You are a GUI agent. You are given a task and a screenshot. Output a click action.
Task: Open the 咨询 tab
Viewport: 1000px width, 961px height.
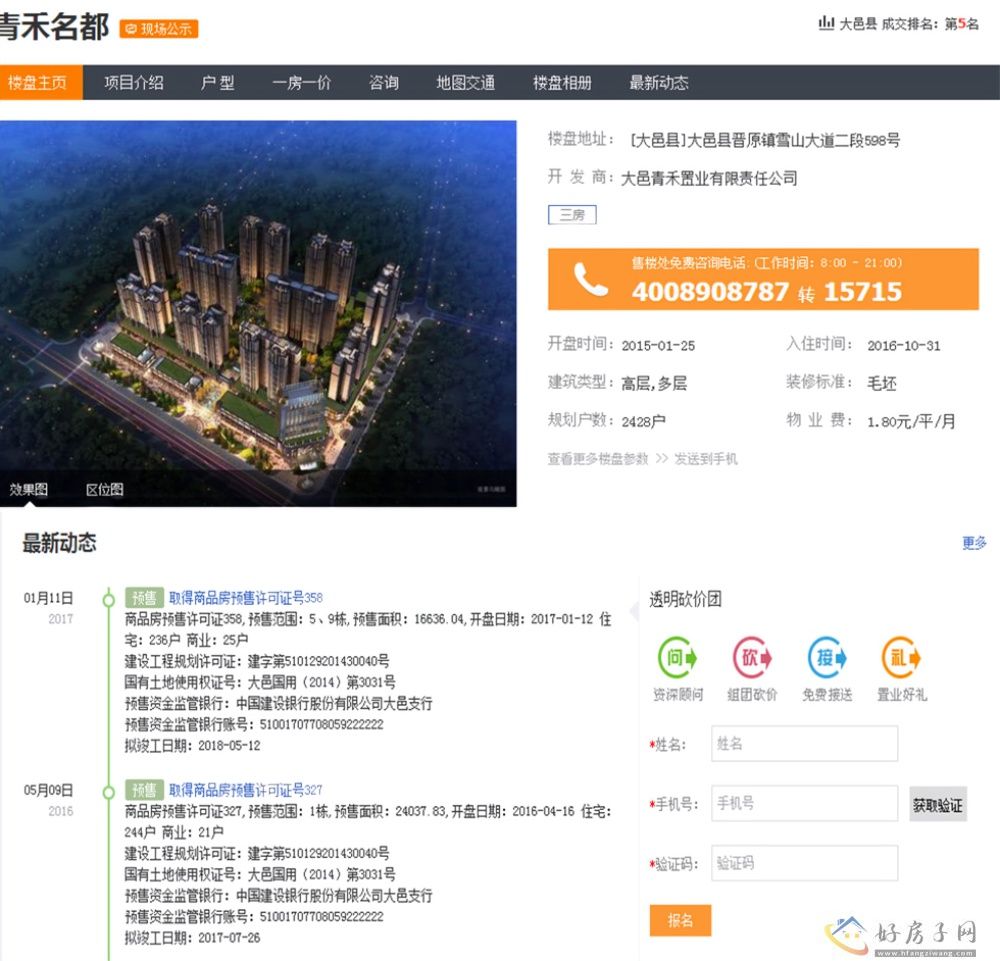(384, 82)
